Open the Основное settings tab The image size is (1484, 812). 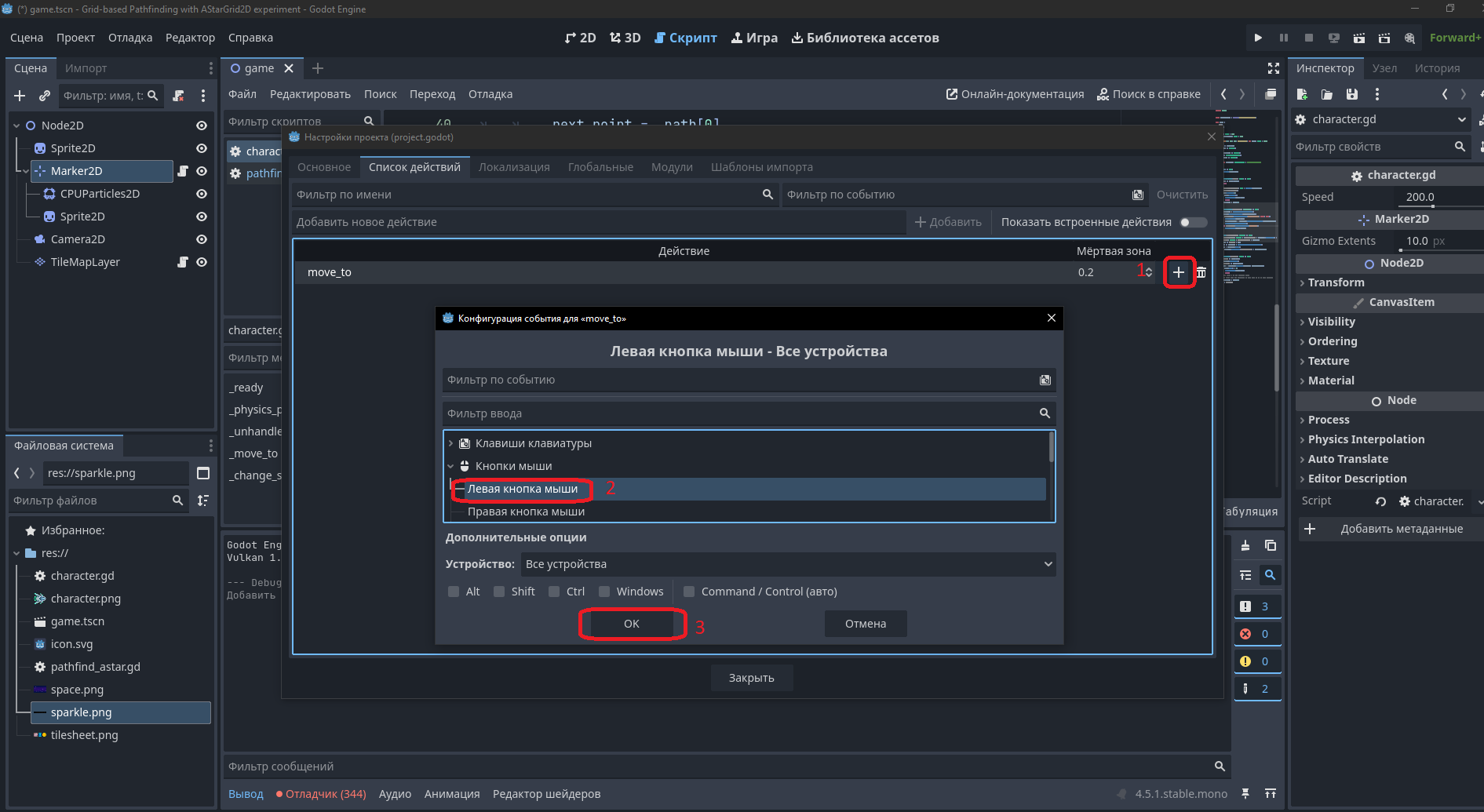point(324,167)
